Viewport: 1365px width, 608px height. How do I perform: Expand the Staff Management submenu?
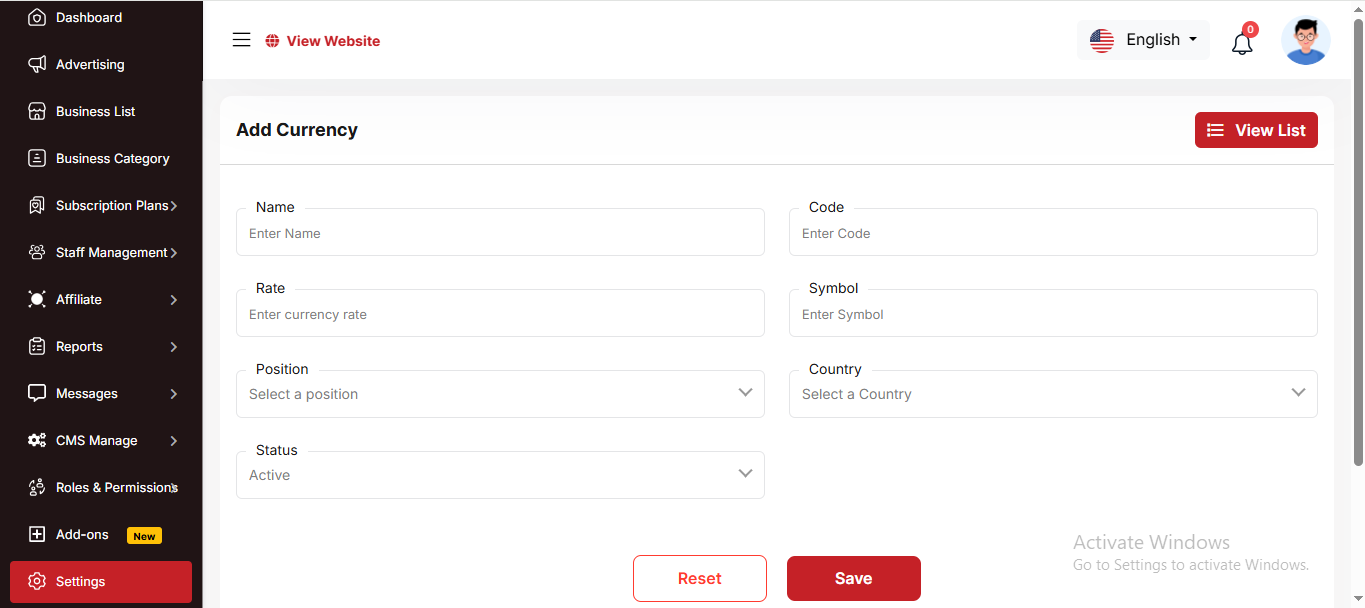tap(112, 252)
